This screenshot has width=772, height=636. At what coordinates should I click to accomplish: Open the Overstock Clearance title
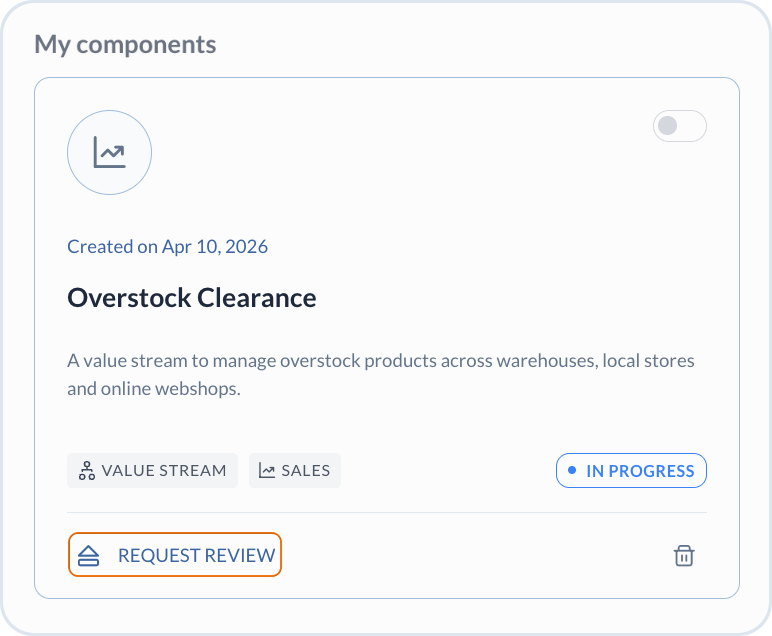point(192,298)
